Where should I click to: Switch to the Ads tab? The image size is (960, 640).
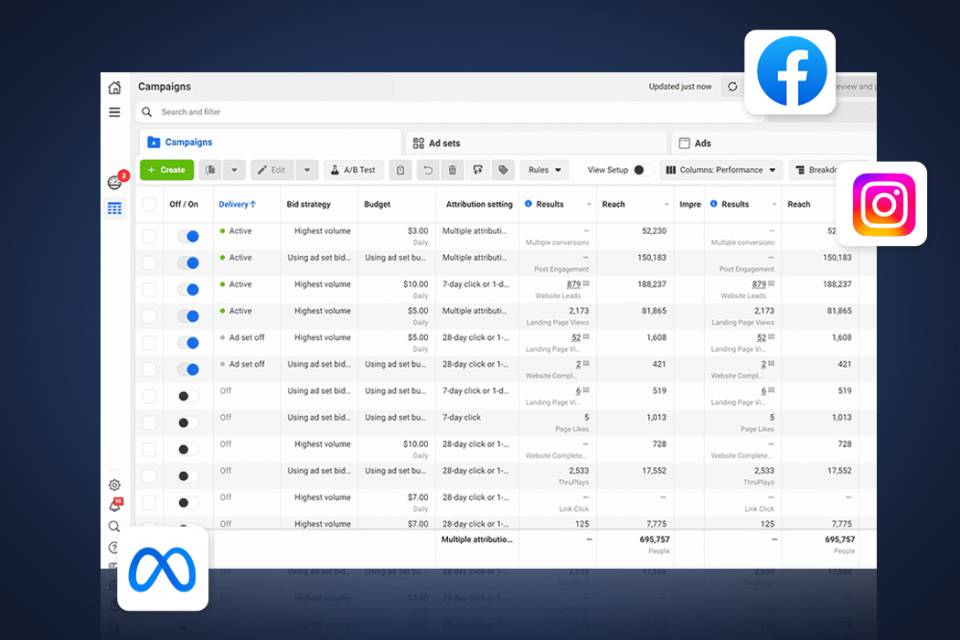click(702, 143)
